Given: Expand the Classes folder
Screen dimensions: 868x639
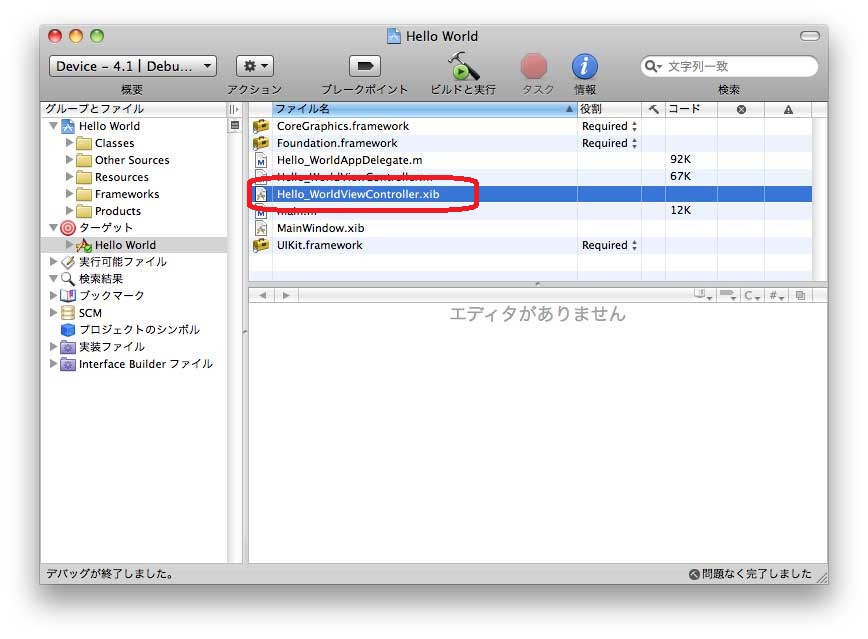Looking at the screenshot, I should (x=69, y=143).
